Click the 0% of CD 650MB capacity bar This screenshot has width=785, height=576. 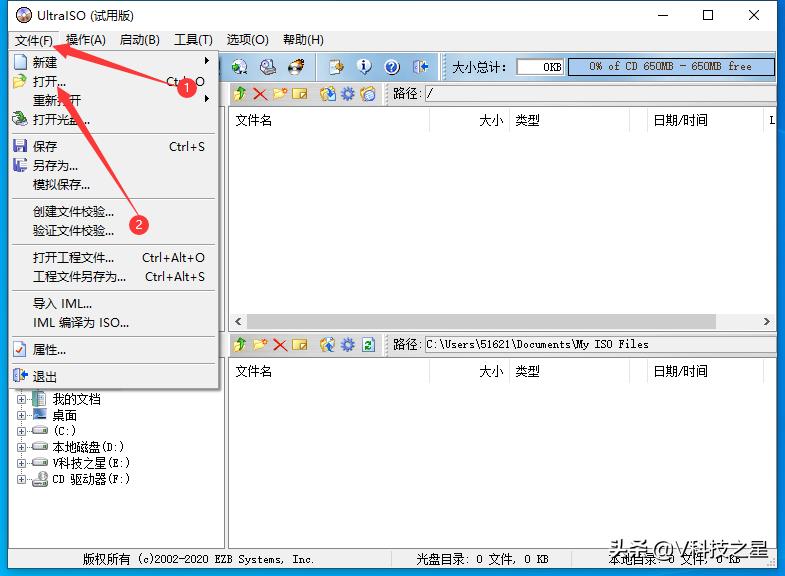coord(671,67)
